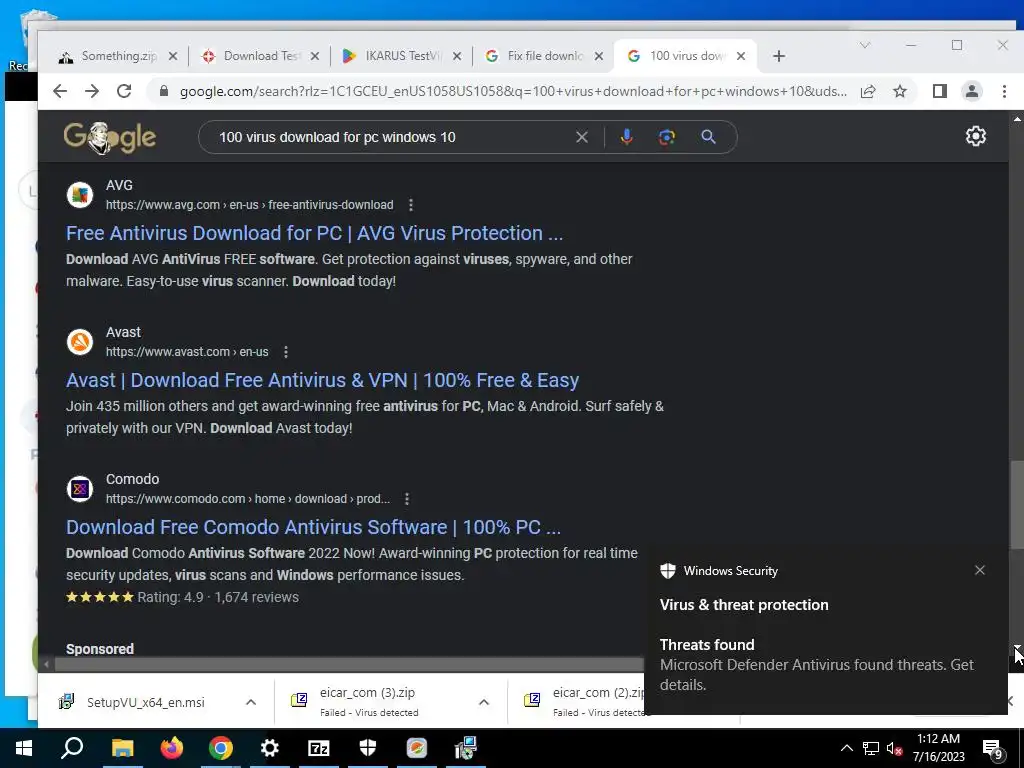Open Windows taskbar search
Screen dimensions: 1024x768
tap(72, 748)
